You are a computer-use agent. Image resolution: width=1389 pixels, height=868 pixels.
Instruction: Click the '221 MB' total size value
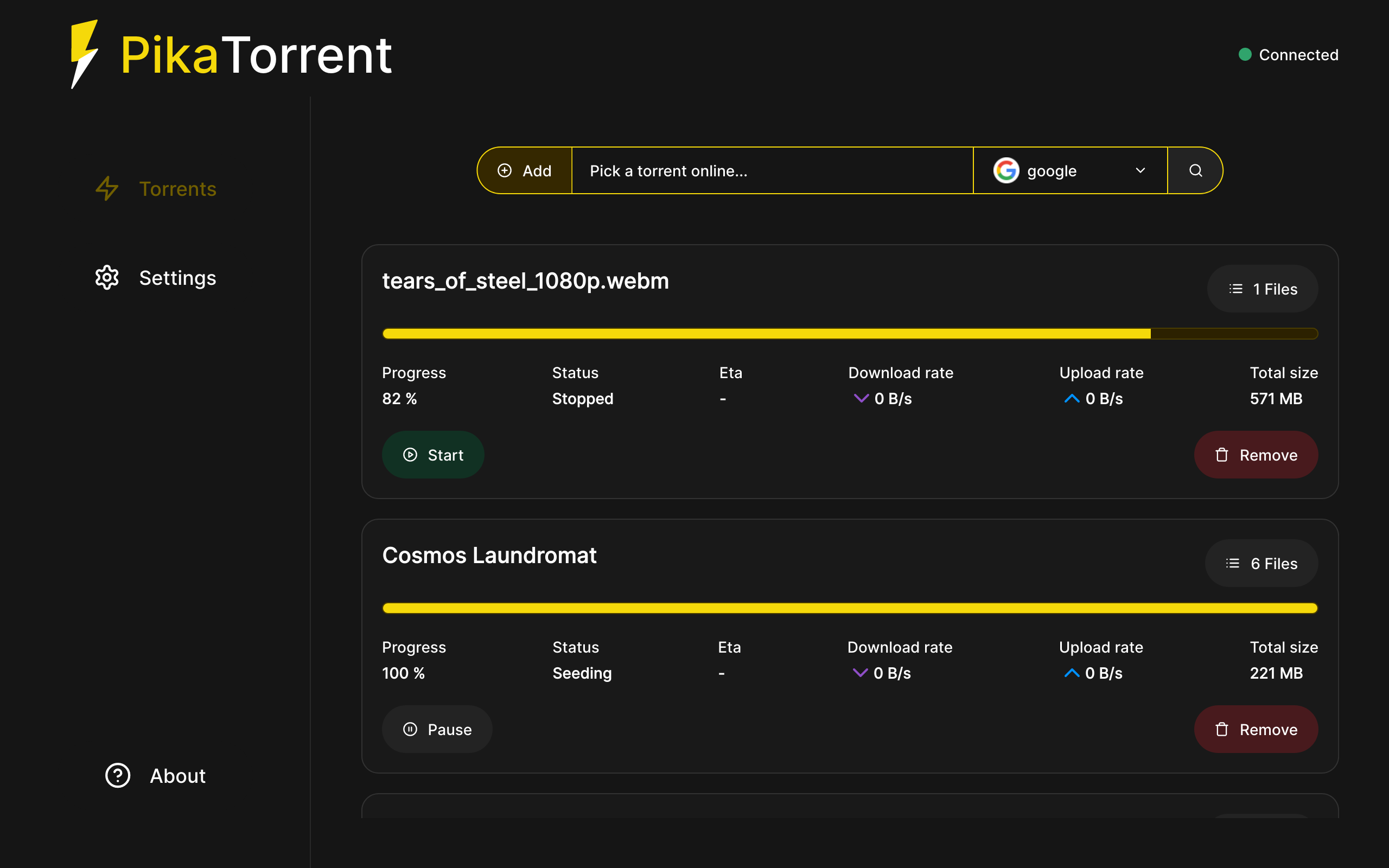point(1277,673)
